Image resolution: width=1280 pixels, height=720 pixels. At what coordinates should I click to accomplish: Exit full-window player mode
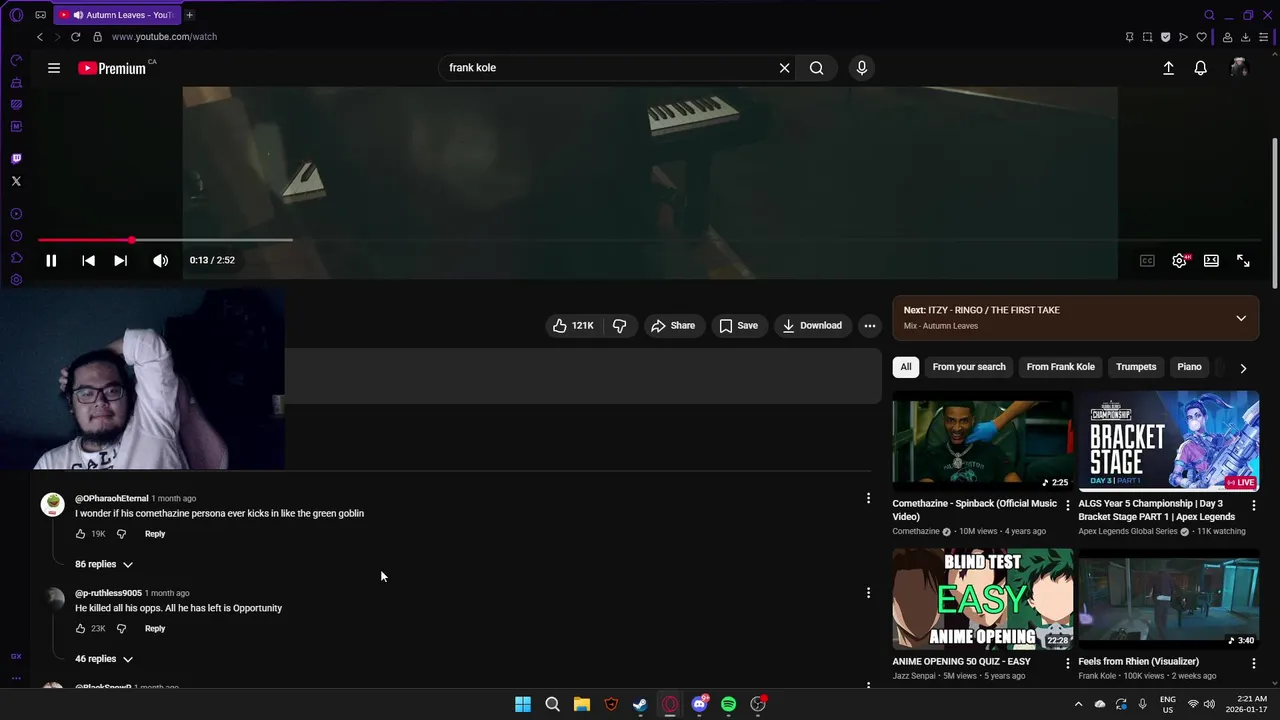pos(1243,260)
